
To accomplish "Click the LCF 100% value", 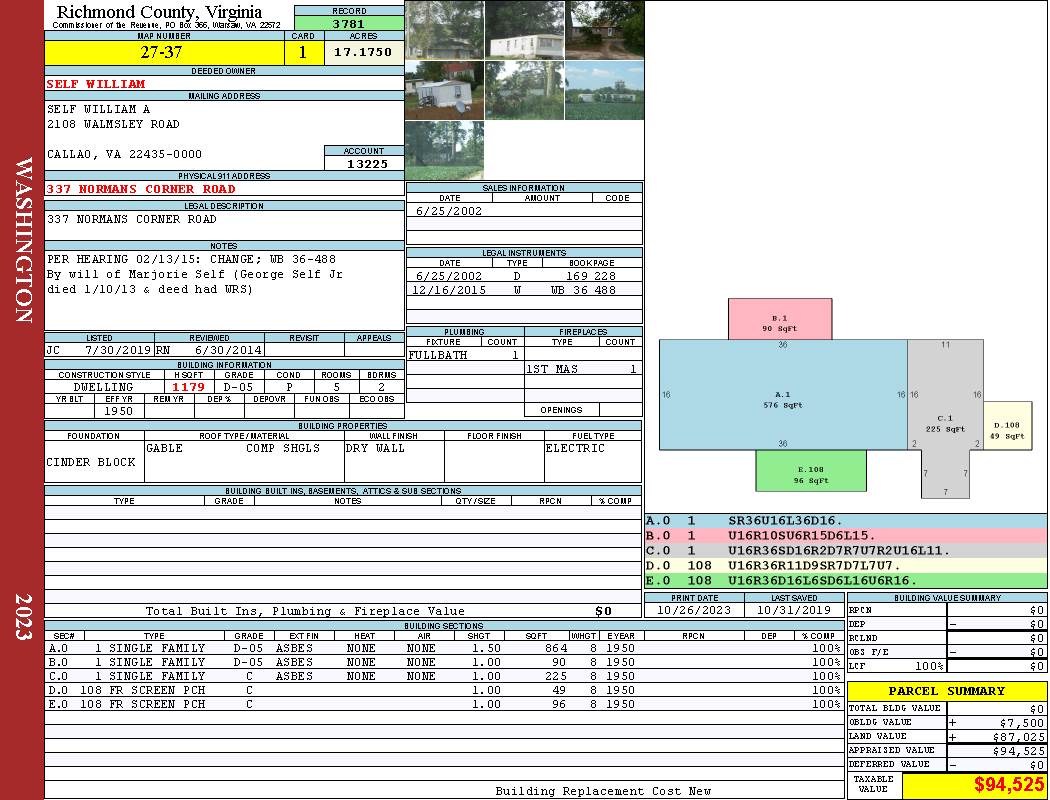I will [x=929, y=667].
